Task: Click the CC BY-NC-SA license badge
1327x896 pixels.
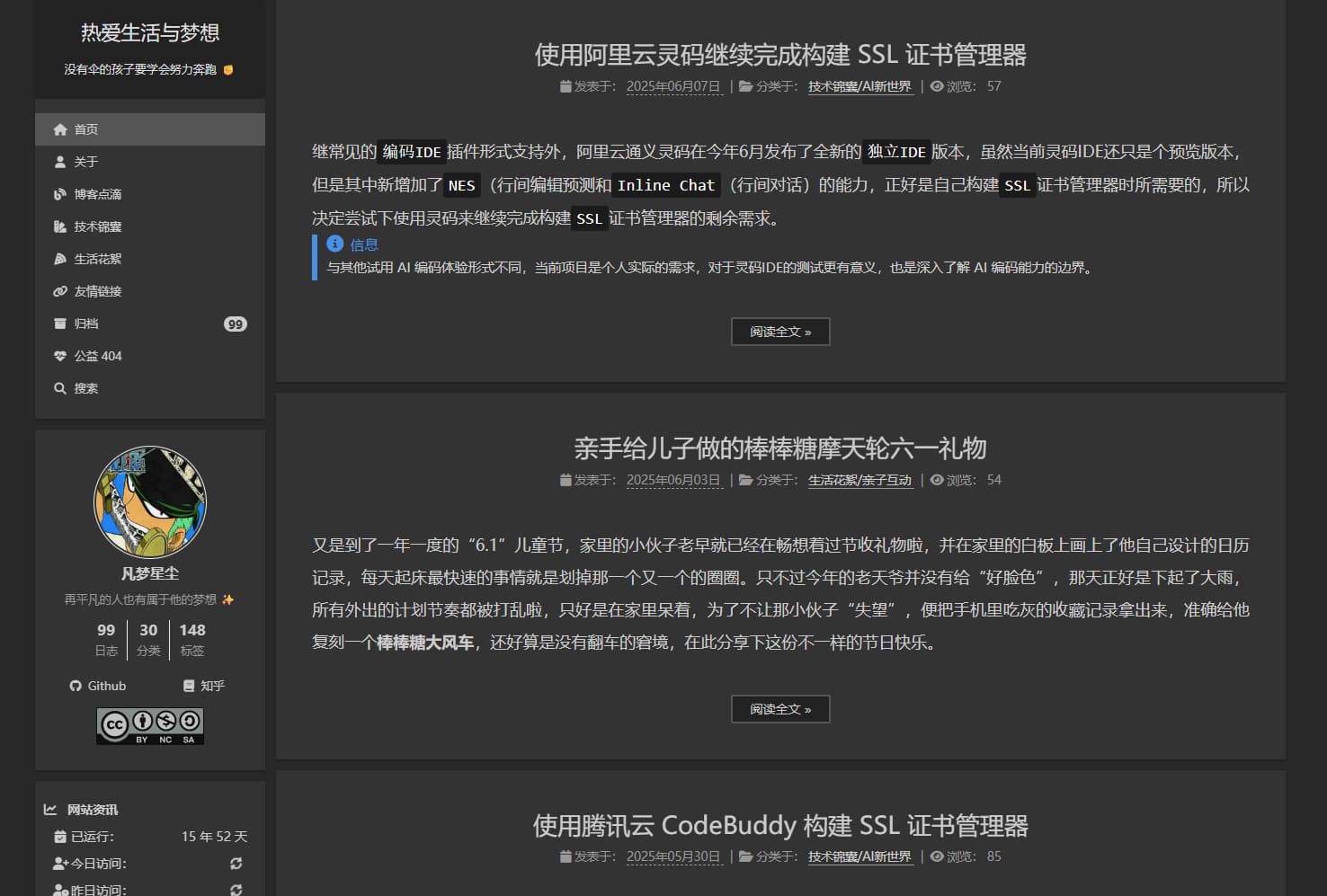Action: [x=149, y=725]
